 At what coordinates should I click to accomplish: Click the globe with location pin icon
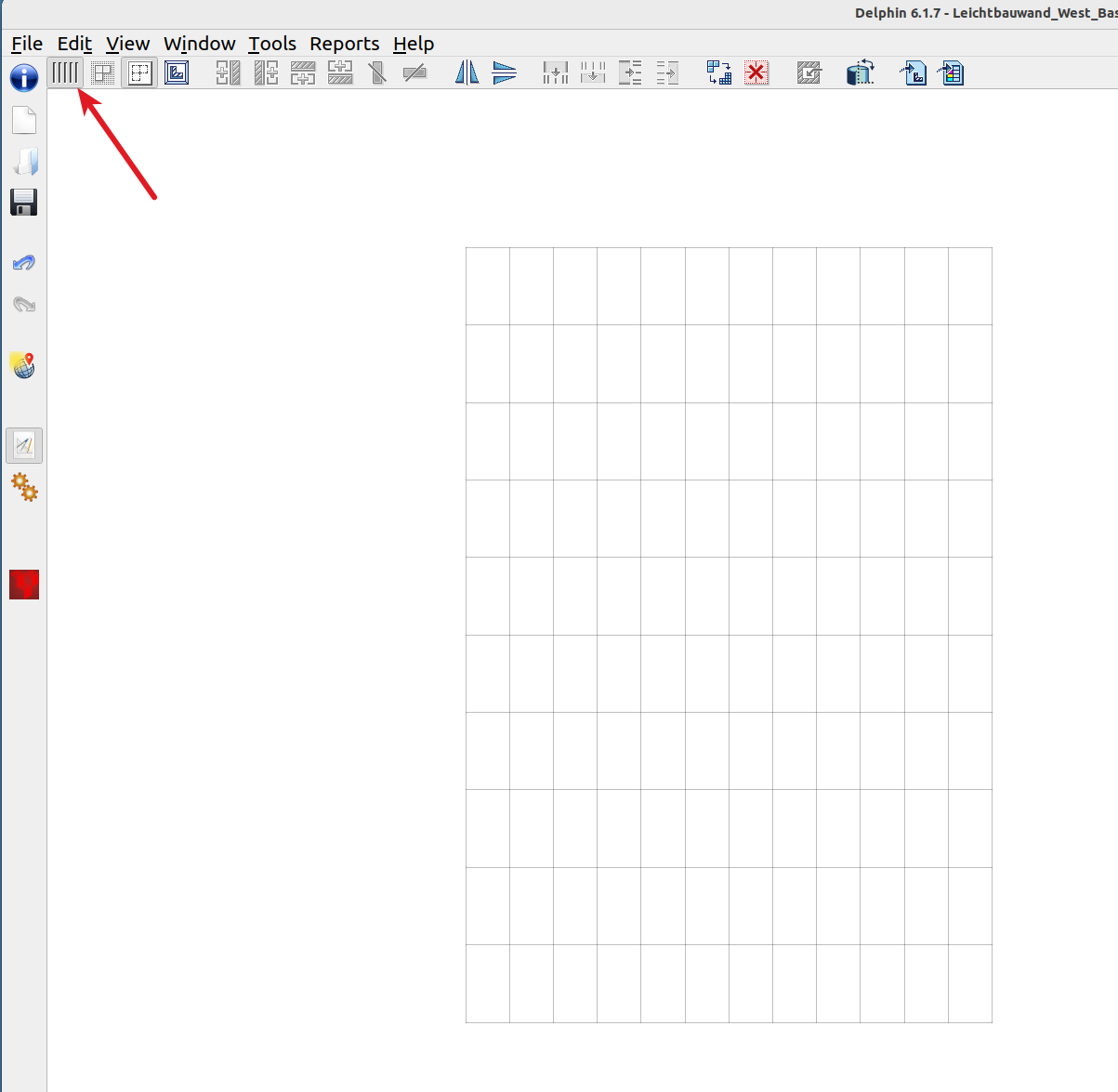(x=23, y=365)
